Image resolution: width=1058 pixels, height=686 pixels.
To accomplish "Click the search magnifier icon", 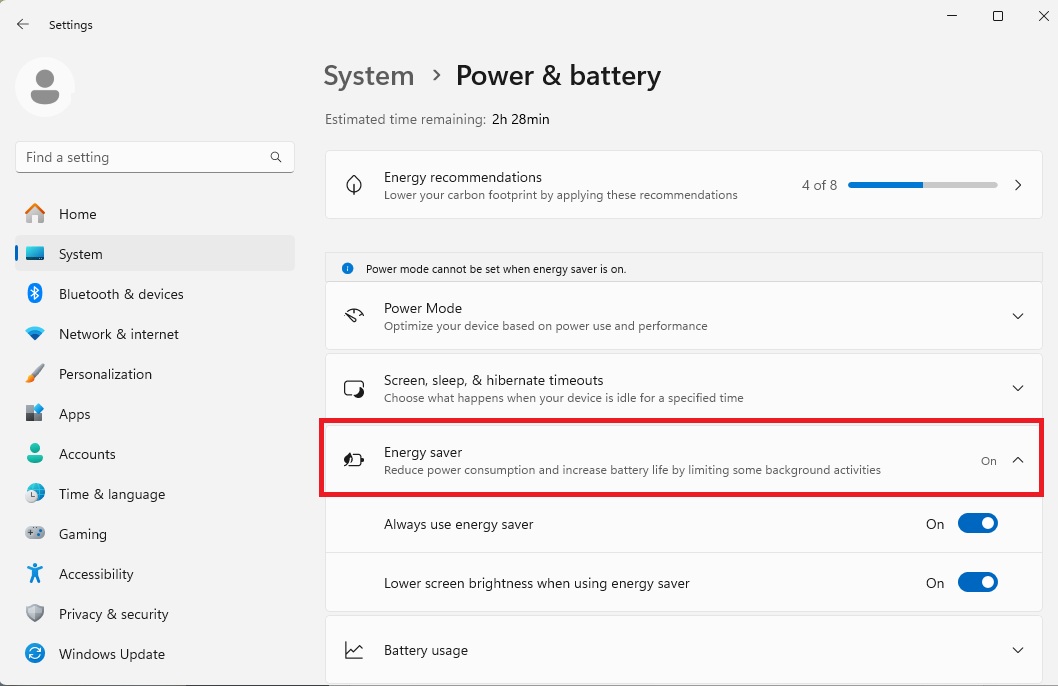I will pos(276,157).
